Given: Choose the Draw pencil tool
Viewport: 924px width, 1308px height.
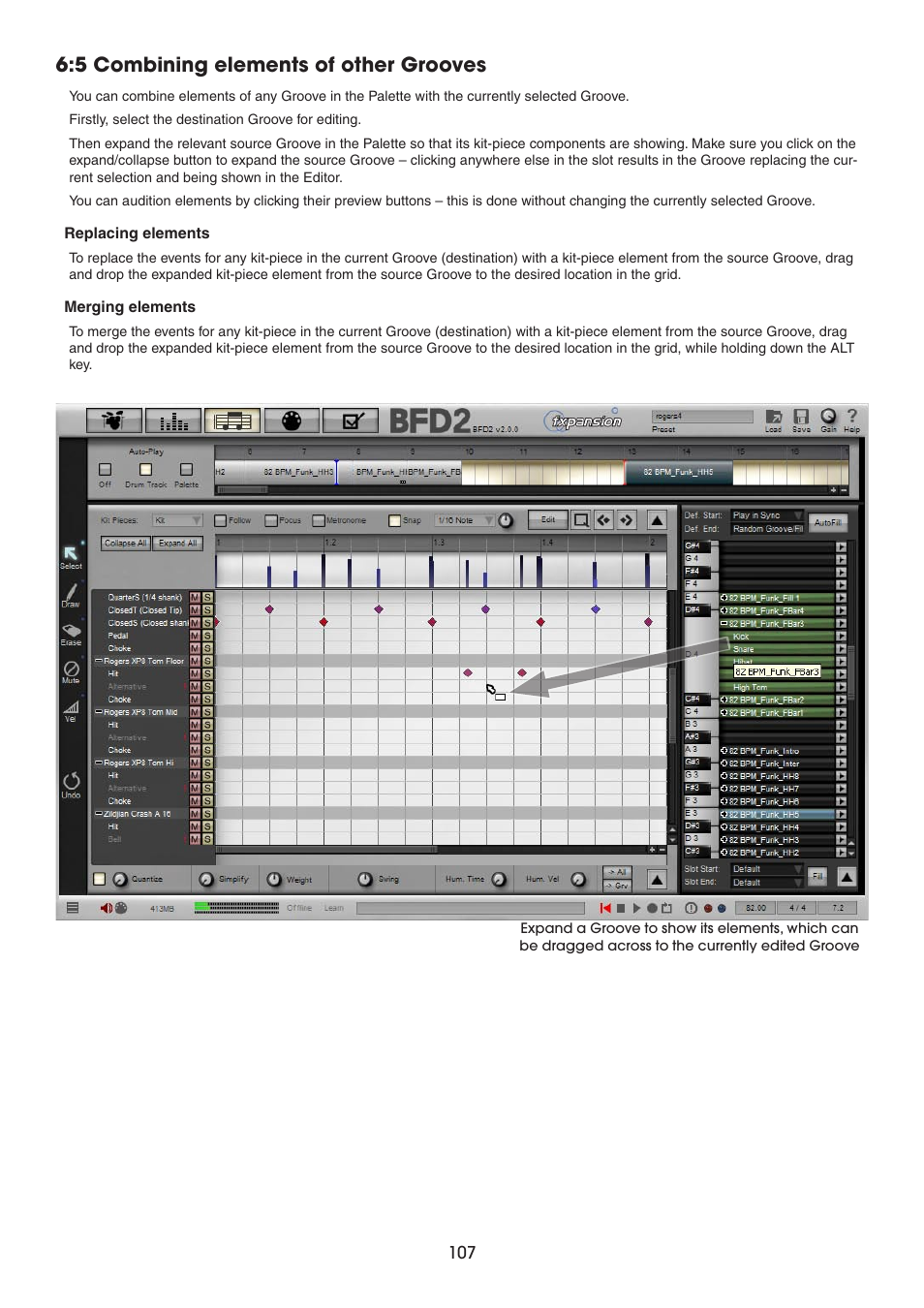Looking at the screenshot, I should pos(71,592).
